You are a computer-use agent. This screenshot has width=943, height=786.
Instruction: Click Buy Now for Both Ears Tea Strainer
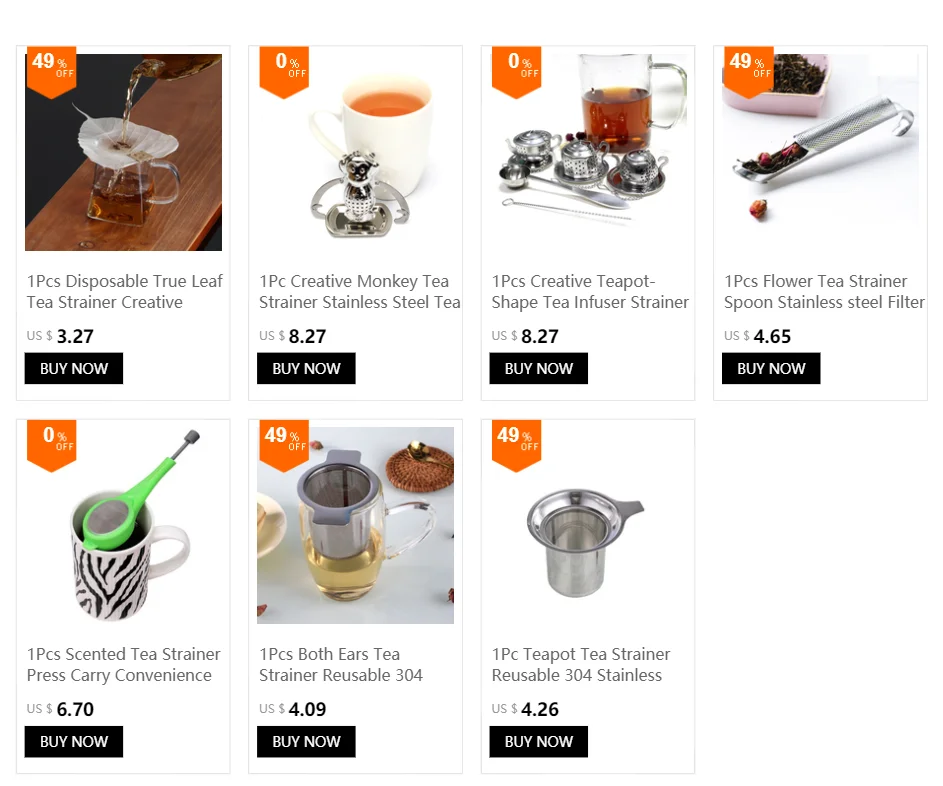pyautogui.click(x=306, y=741)
